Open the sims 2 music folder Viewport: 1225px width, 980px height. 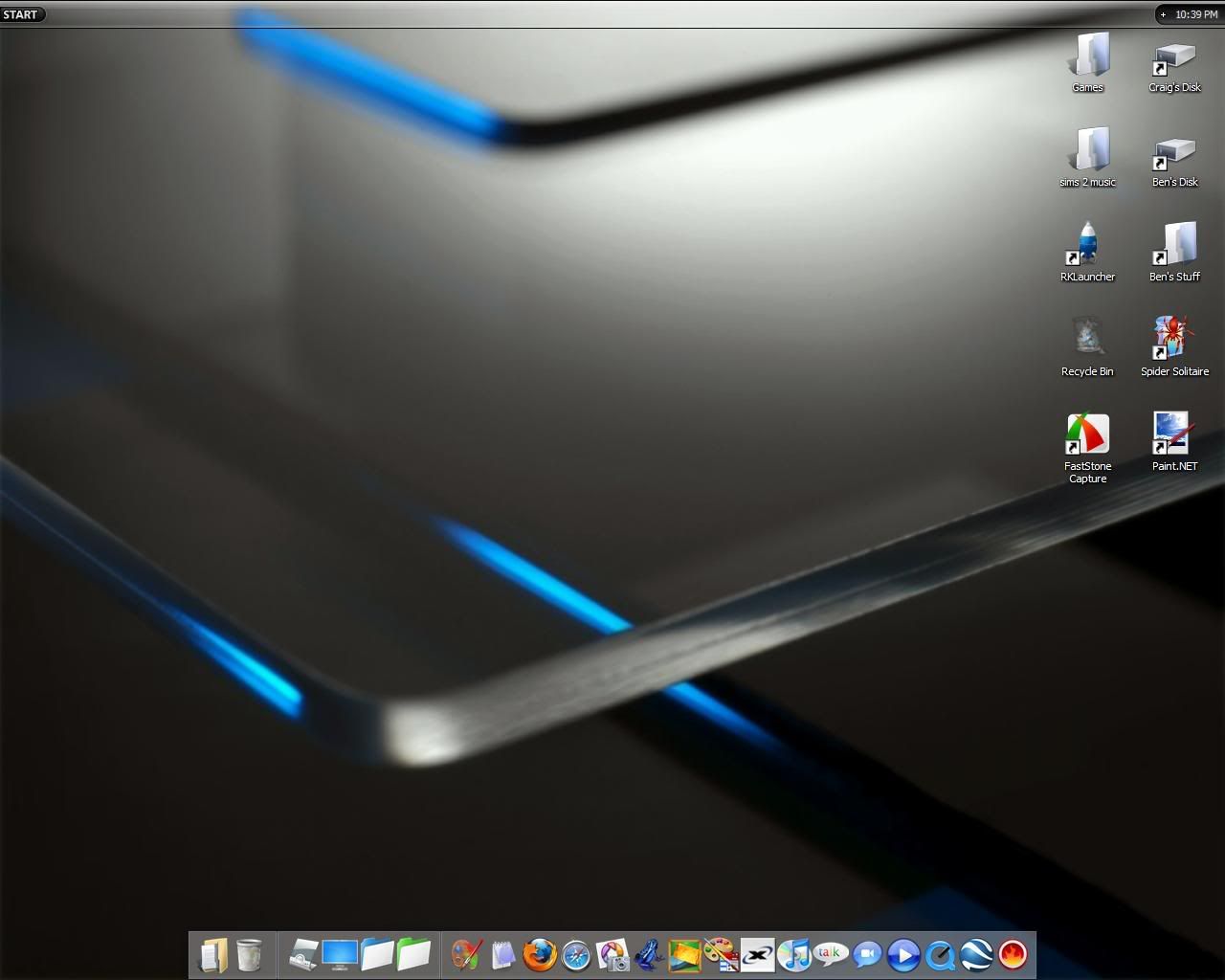click(1087, 157)
